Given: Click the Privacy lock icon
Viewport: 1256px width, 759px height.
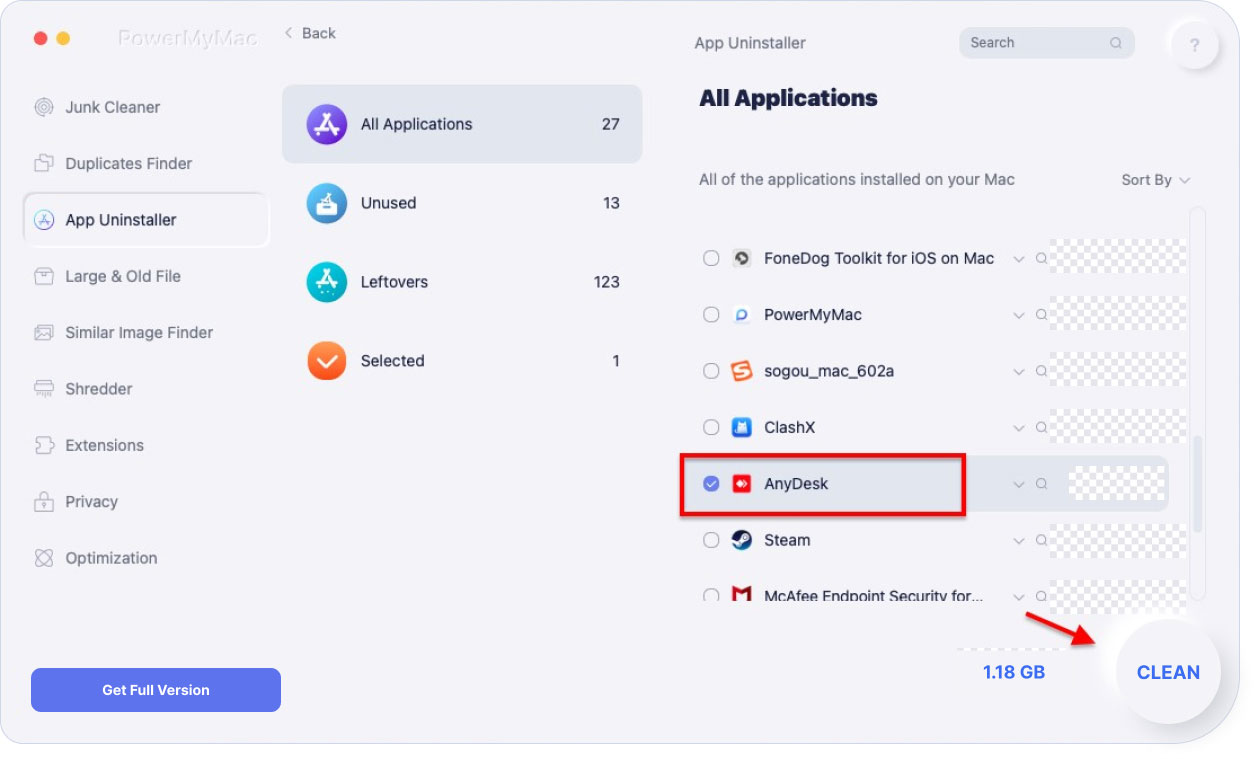Looking at the screenshot, I should [44, 501].
